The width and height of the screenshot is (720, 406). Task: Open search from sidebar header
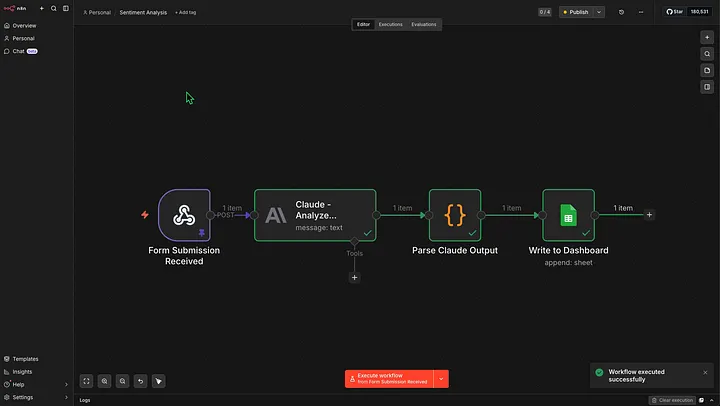(54, 8)
